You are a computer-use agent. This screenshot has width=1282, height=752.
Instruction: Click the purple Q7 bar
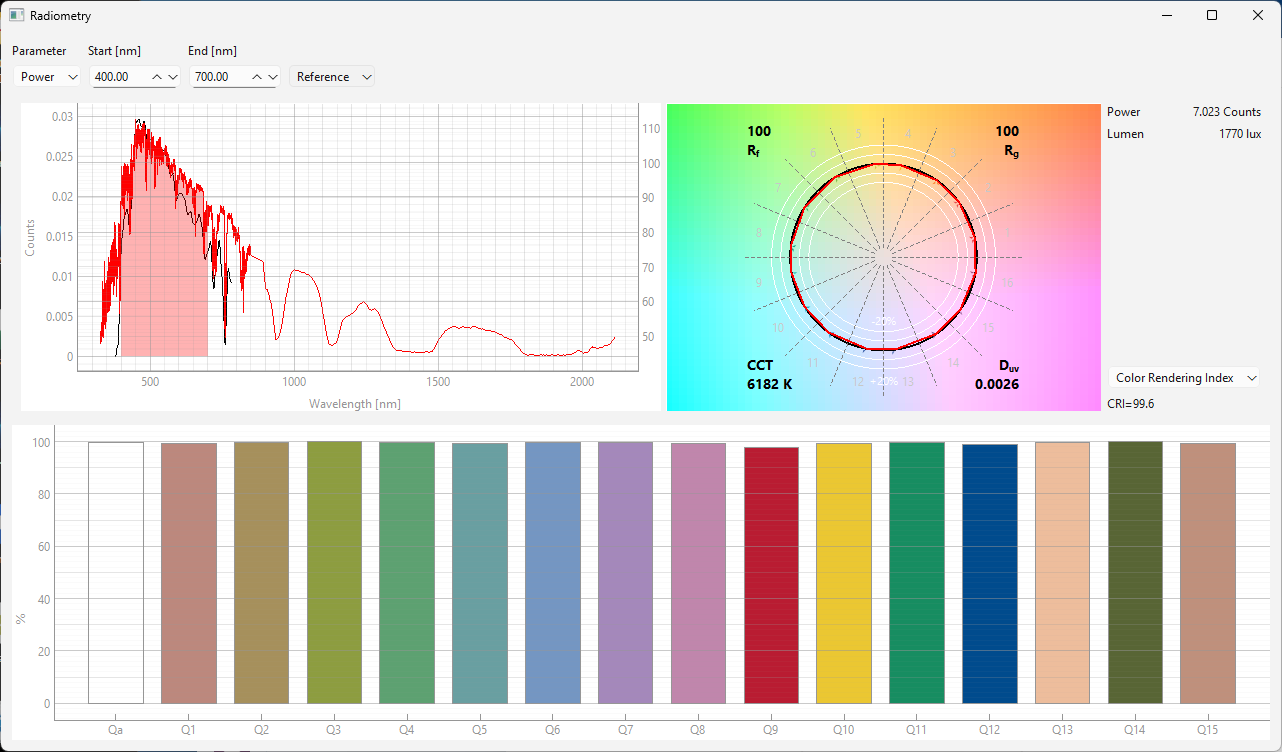[x=625, y=572]
